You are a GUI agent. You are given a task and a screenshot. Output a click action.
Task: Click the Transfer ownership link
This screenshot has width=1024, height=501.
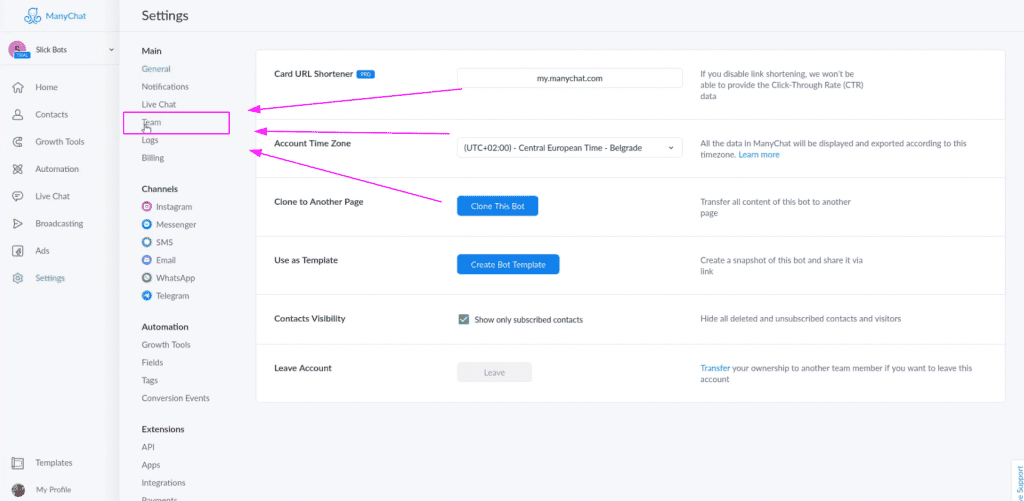point(715,368)
